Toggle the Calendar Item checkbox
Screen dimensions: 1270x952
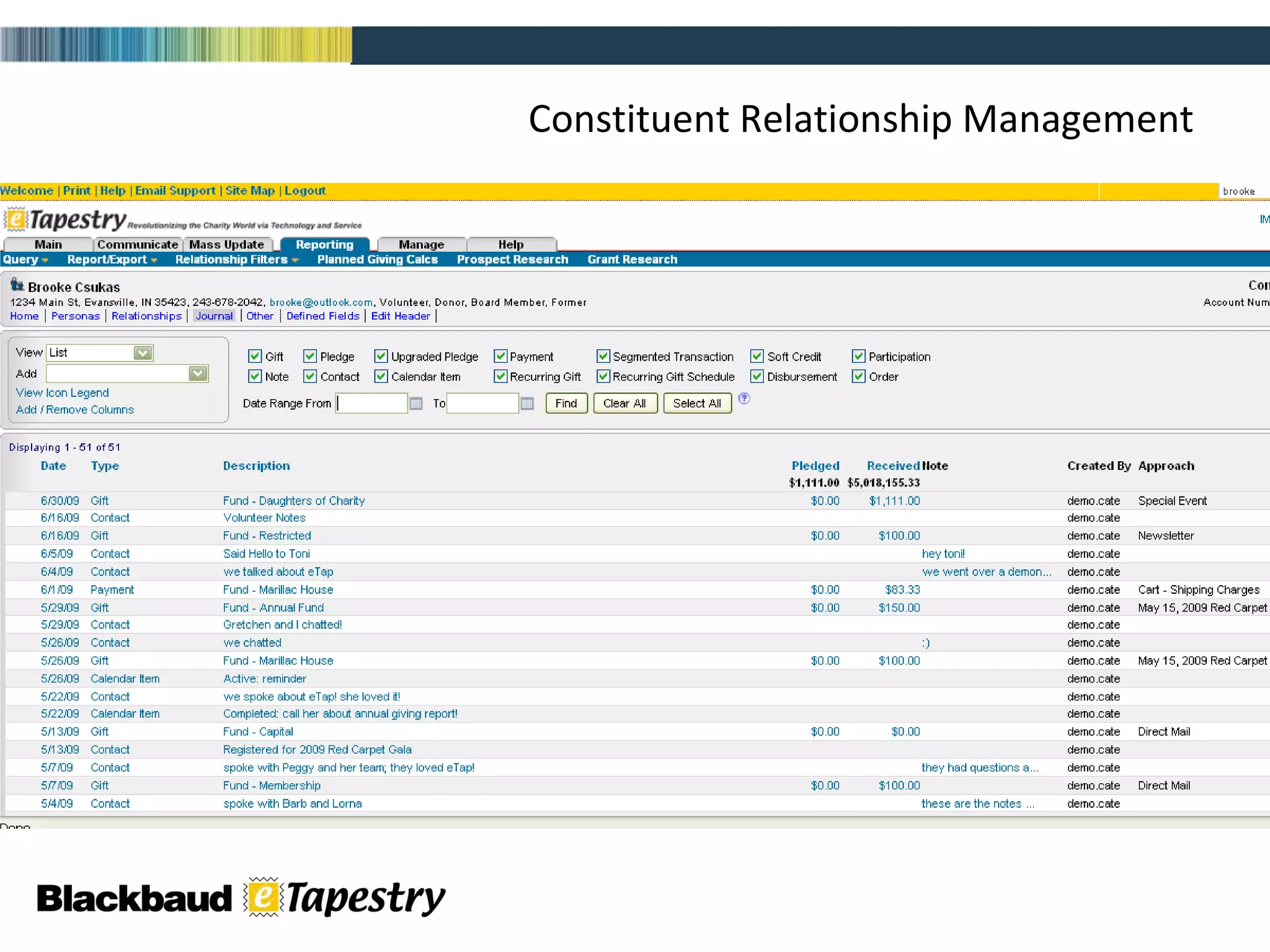click(381, 376)
